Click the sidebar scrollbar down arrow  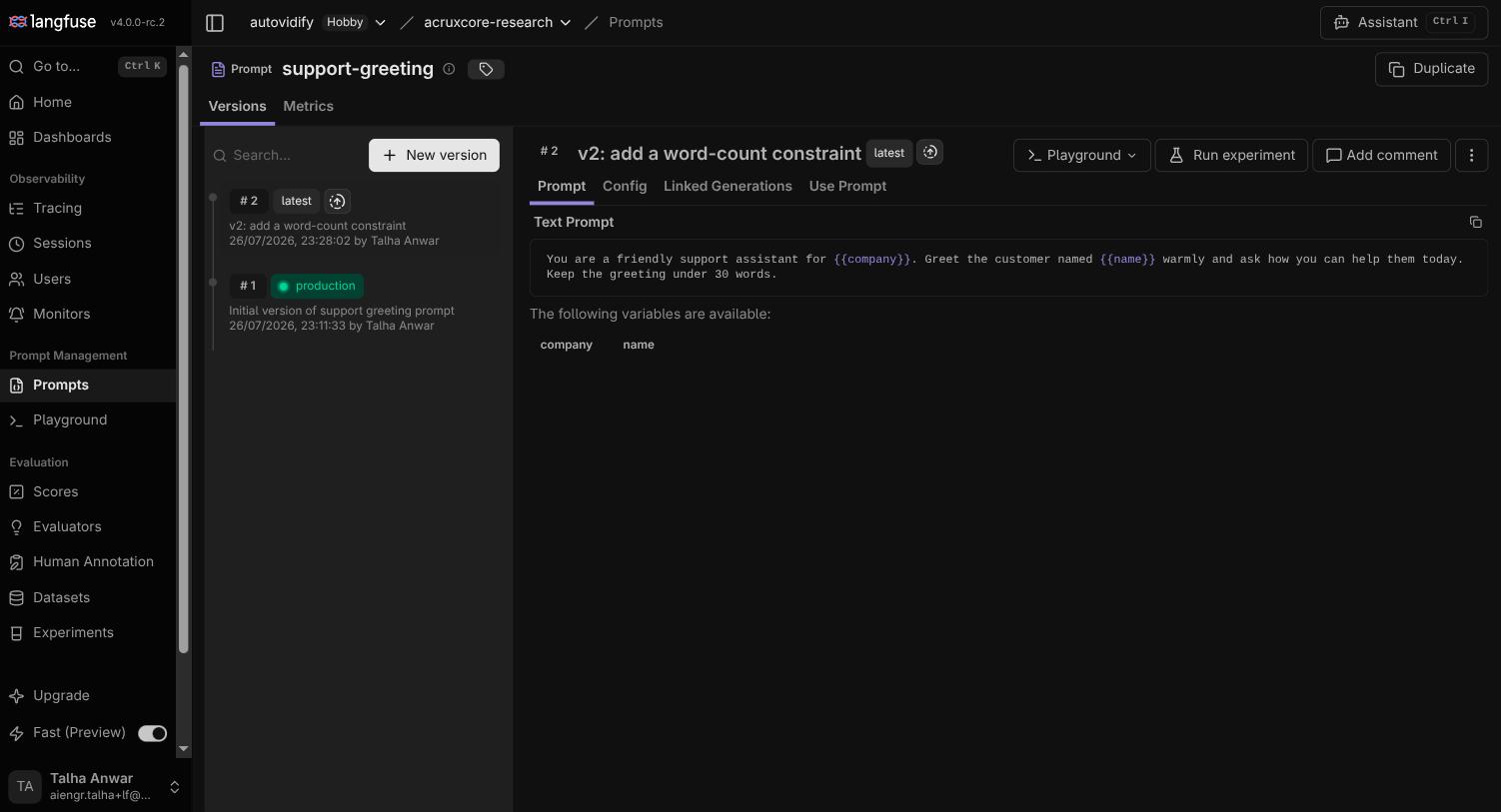point(183,748)
